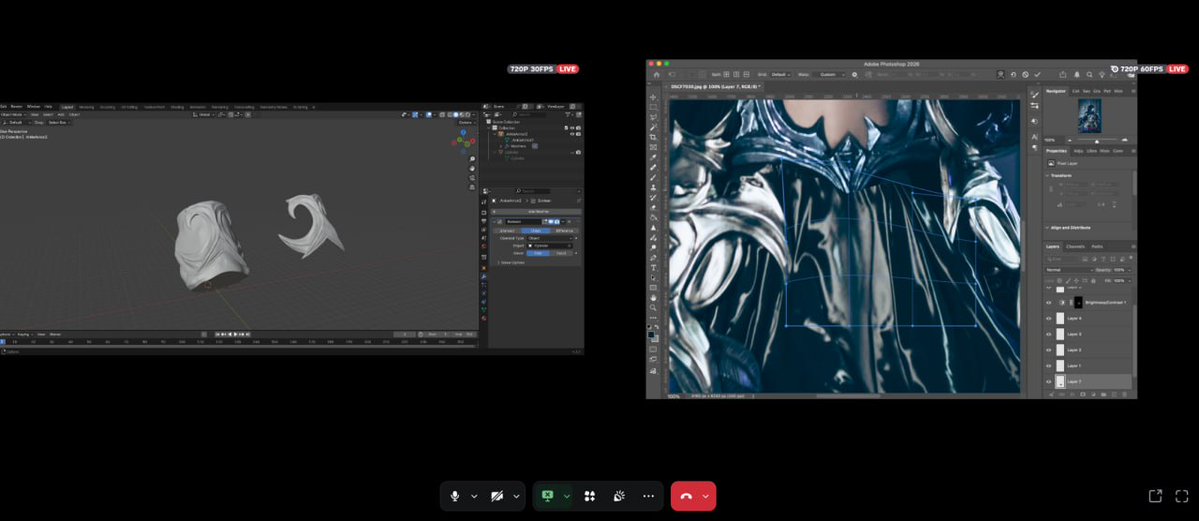The image size is (1199, 521).
Task: Pop out the shared screens window
Action: pyautogui.click(x=1155, y=496)
